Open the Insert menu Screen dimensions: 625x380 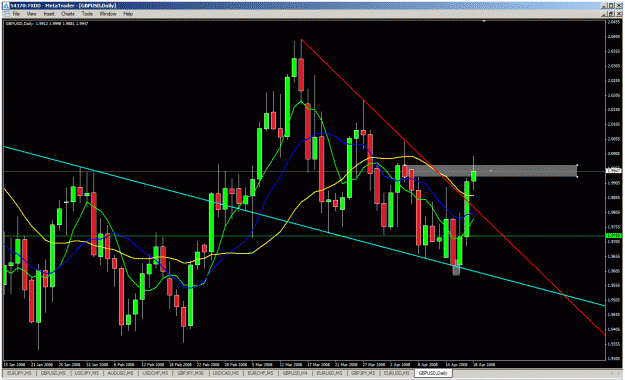(x=49, y=14)
